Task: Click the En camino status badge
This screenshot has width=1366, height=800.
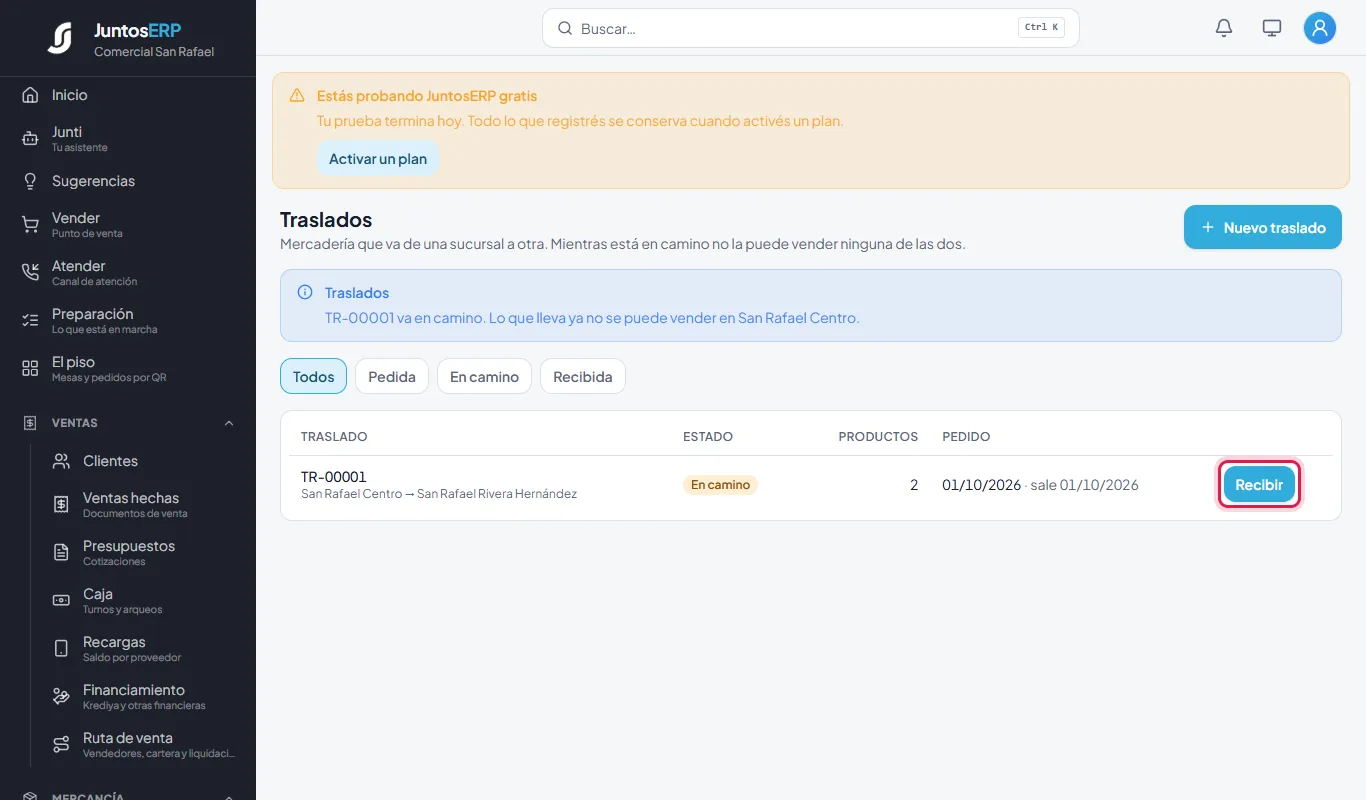Action: 720,484
